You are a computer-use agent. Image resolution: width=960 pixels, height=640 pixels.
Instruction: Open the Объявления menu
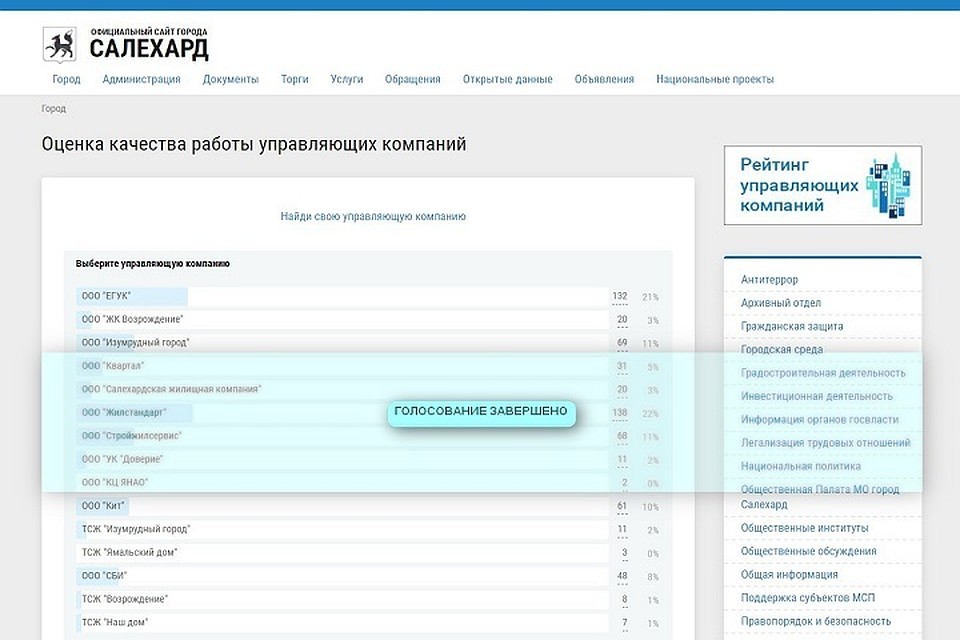[x=604, y=79]
